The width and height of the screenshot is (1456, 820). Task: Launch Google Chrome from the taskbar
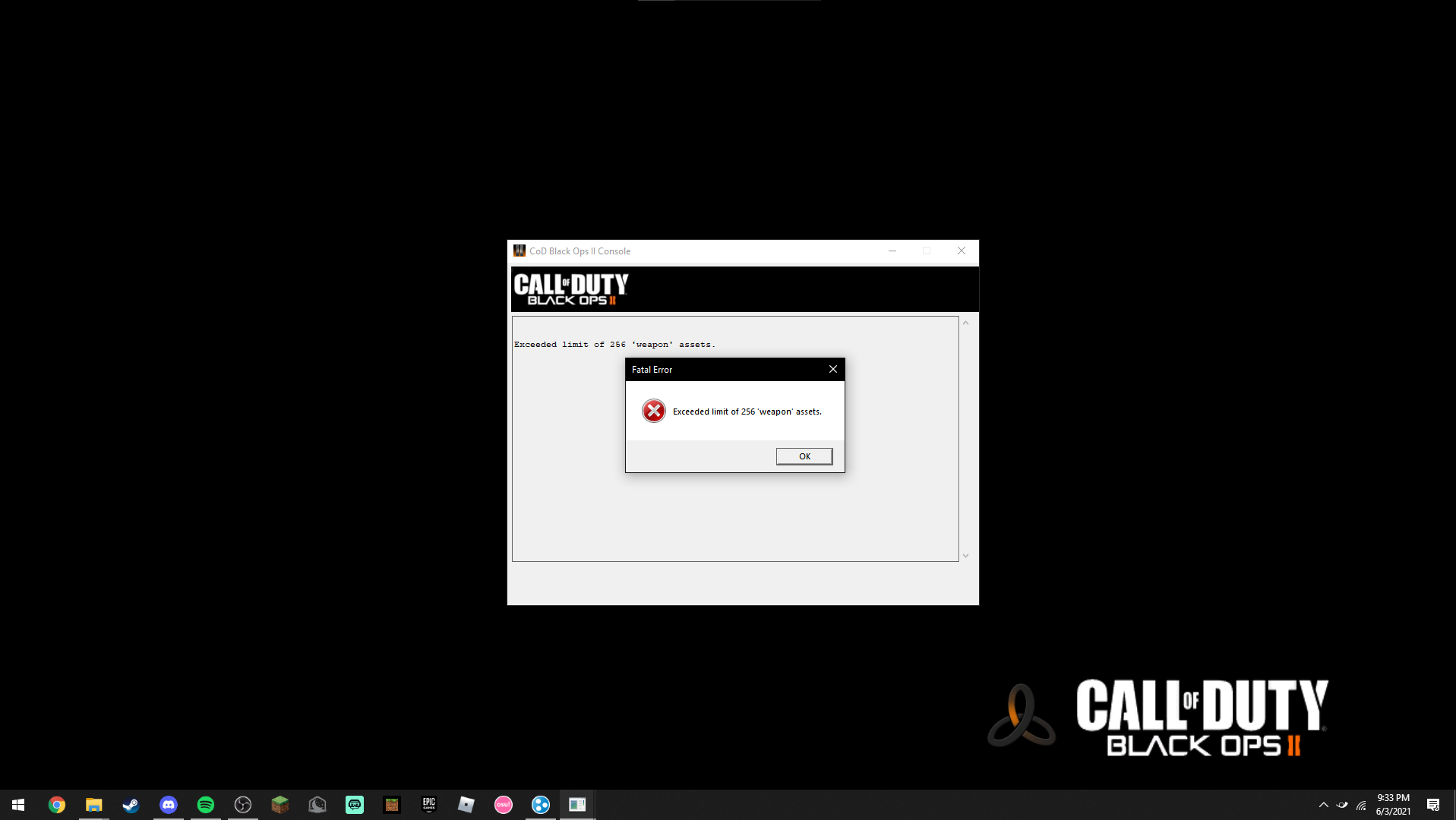tap(57, 805)
